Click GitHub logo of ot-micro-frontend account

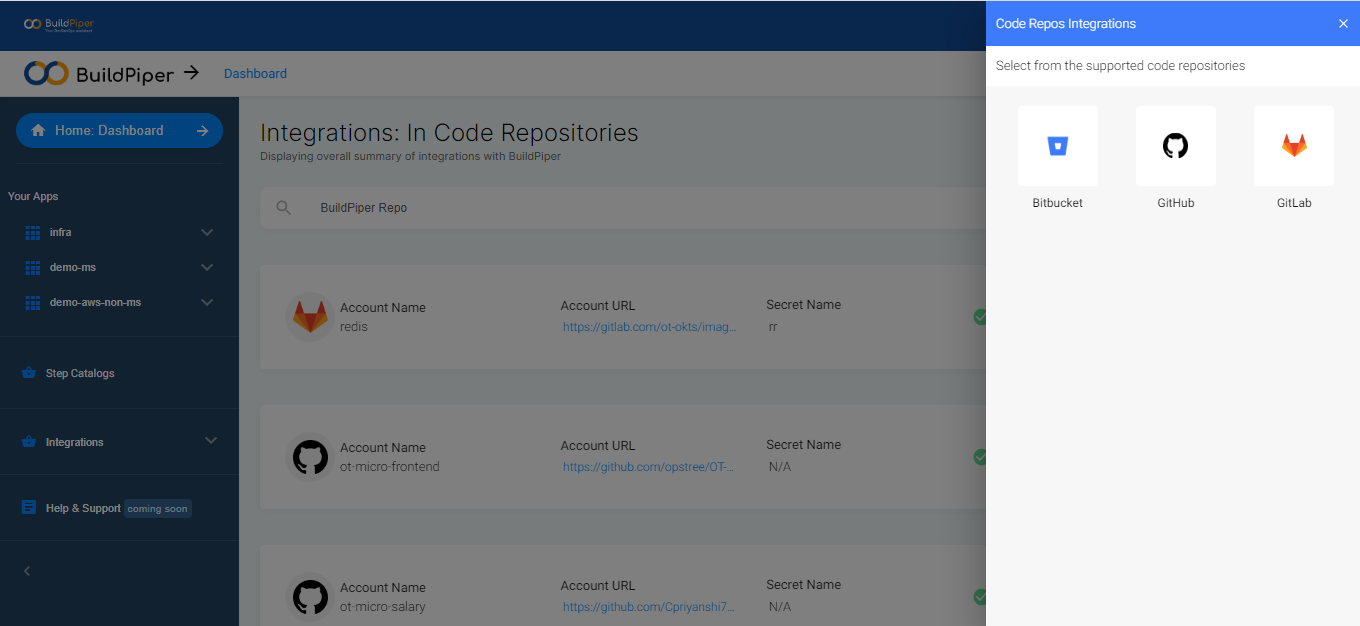point(310,457)
